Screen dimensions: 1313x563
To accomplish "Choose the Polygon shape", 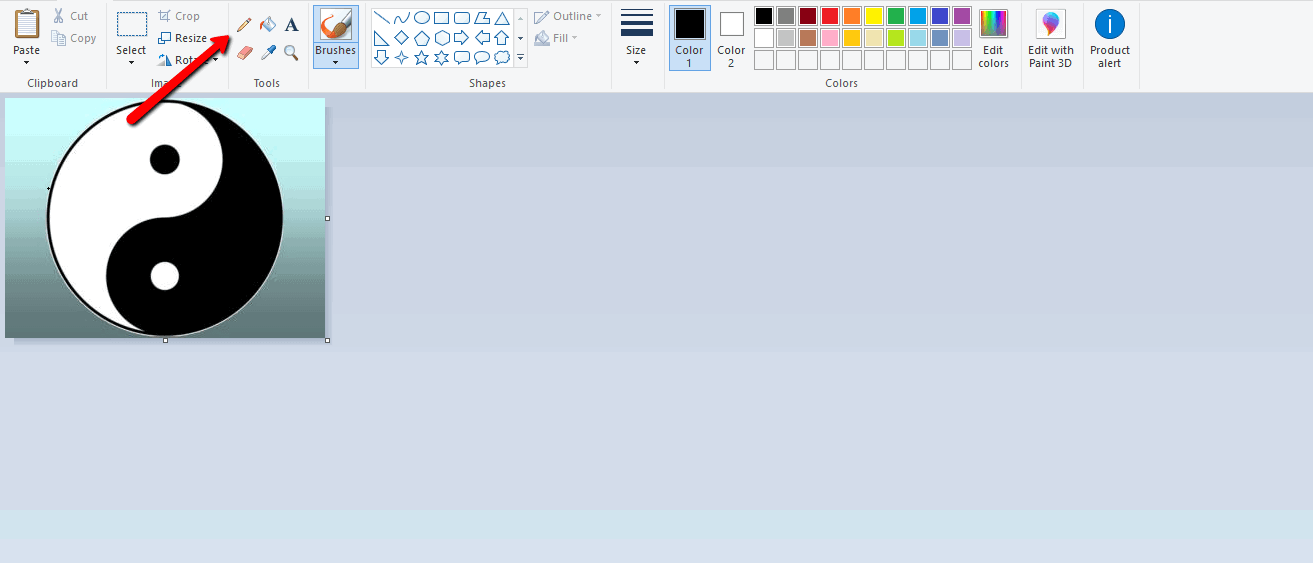I will pos(482,18).
